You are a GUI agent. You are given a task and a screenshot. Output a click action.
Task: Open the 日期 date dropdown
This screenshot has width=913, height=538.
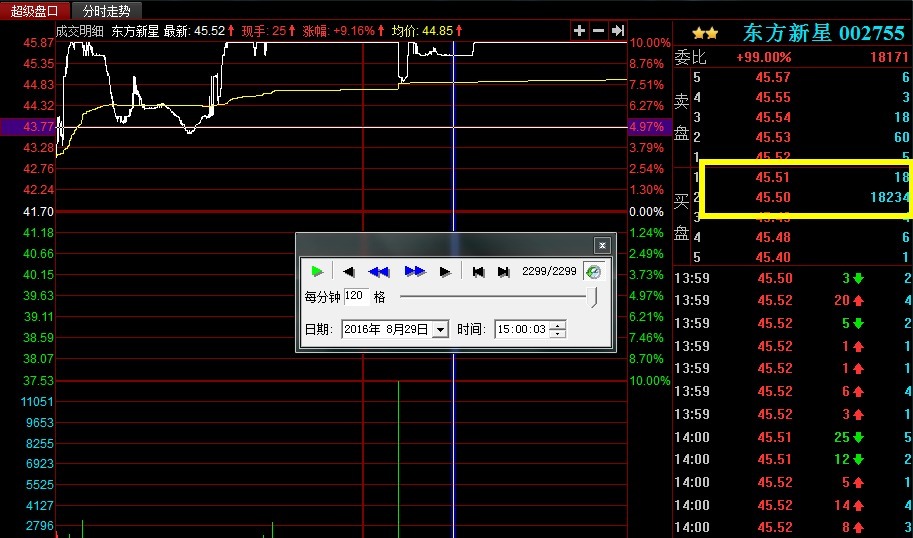click(x=440, y=330)
